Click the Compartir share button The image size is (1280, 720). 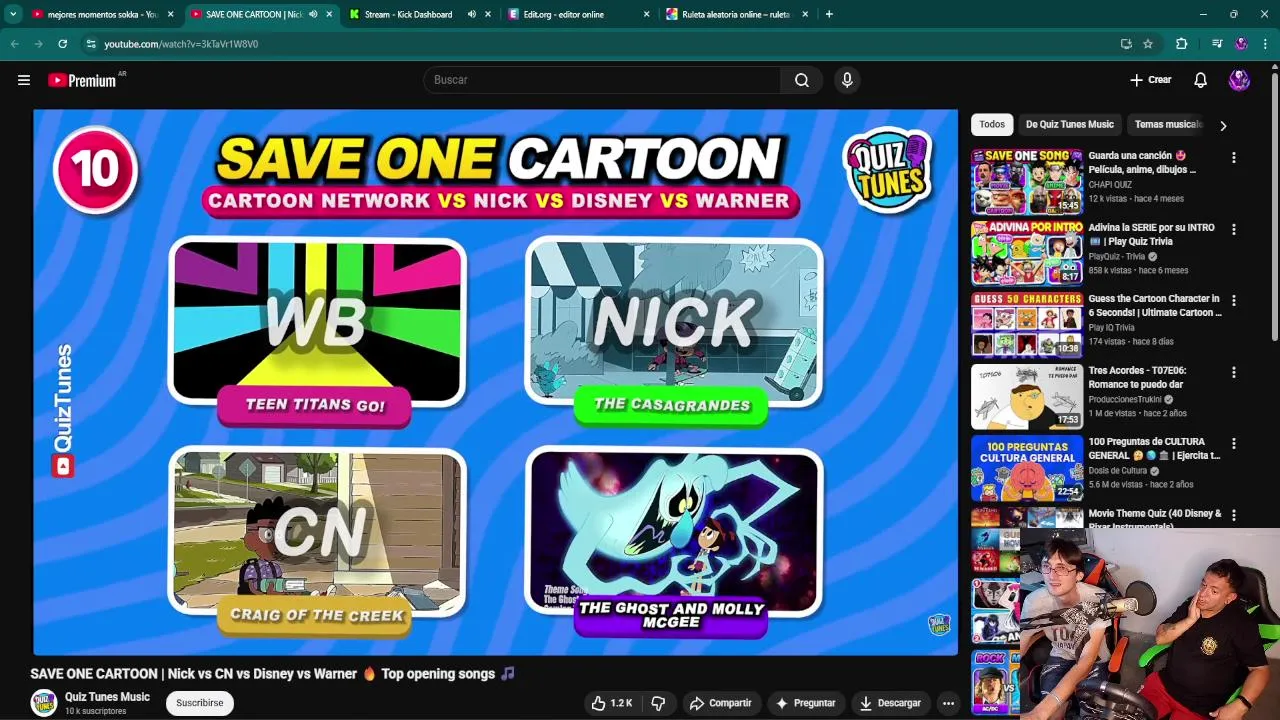pos(720,703)
